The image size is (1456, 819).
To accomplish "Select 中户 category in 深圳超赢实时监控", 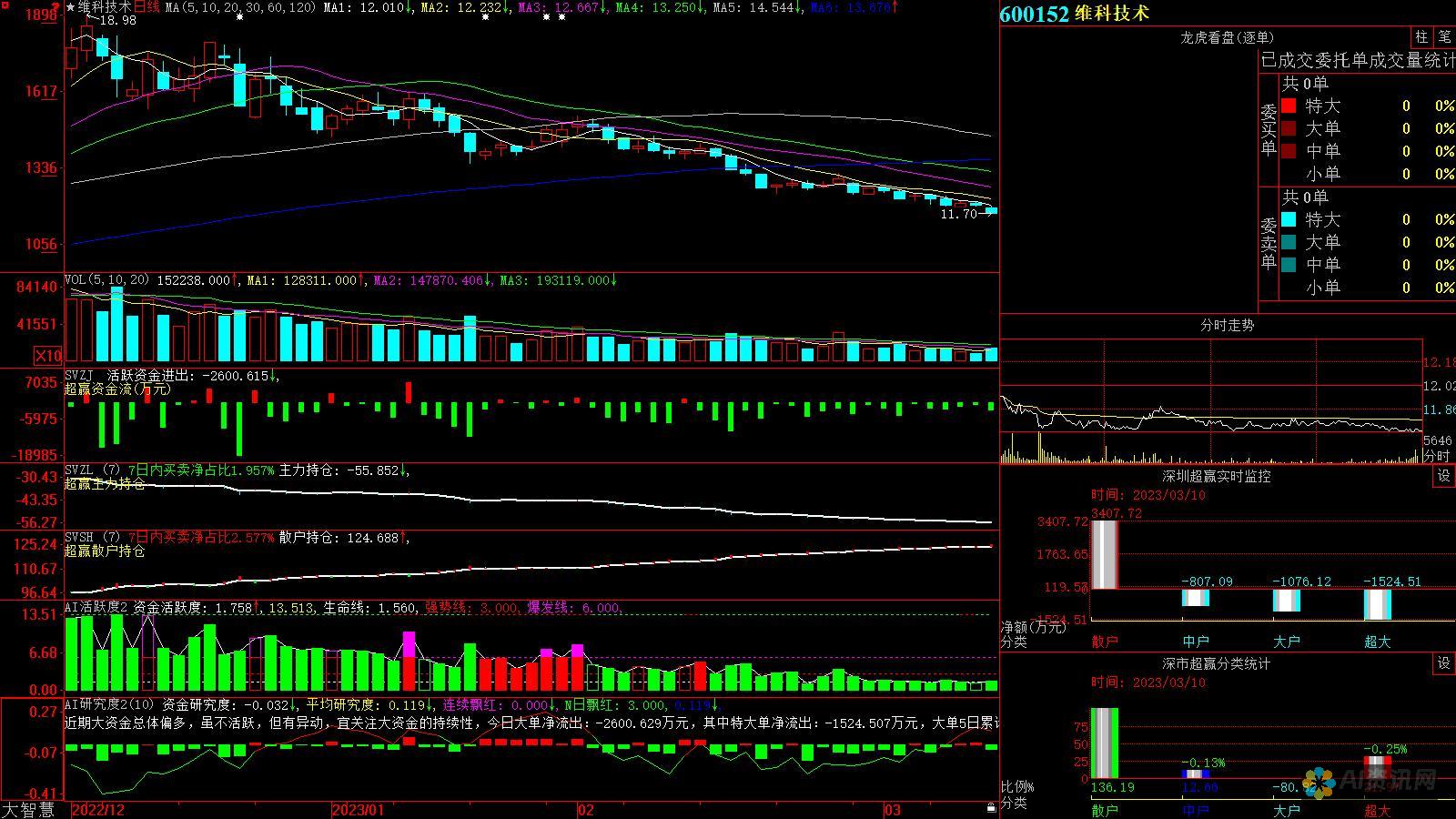I will click(1196, 642).
